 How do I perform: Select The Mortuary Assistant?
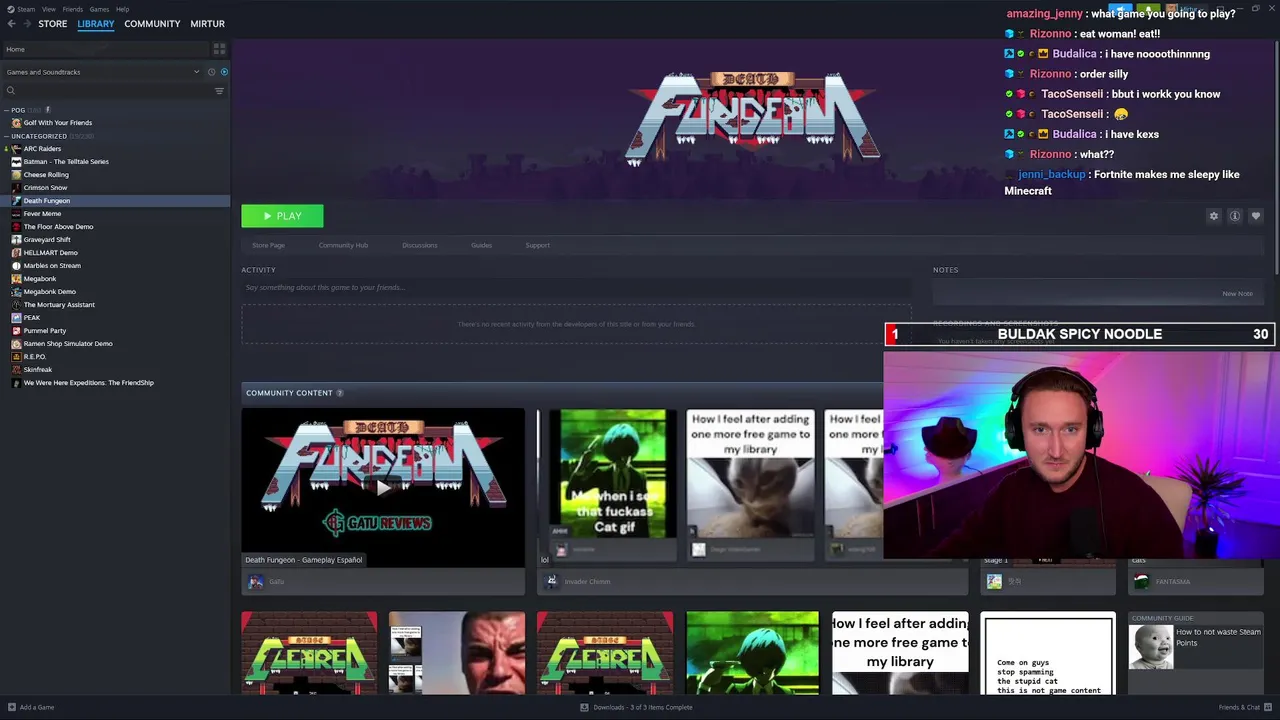59,305
